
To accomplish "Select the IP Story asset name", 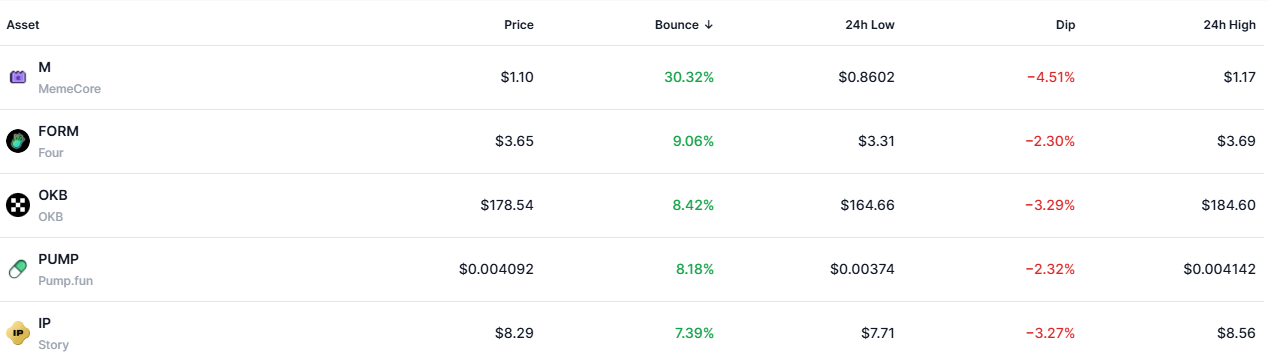I will pos(53,333).
